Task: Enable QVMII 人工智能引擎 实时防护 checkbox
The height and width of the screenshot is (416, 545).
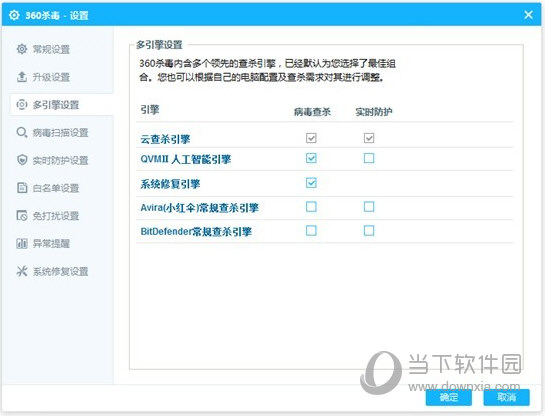Action: coord(369,158)
